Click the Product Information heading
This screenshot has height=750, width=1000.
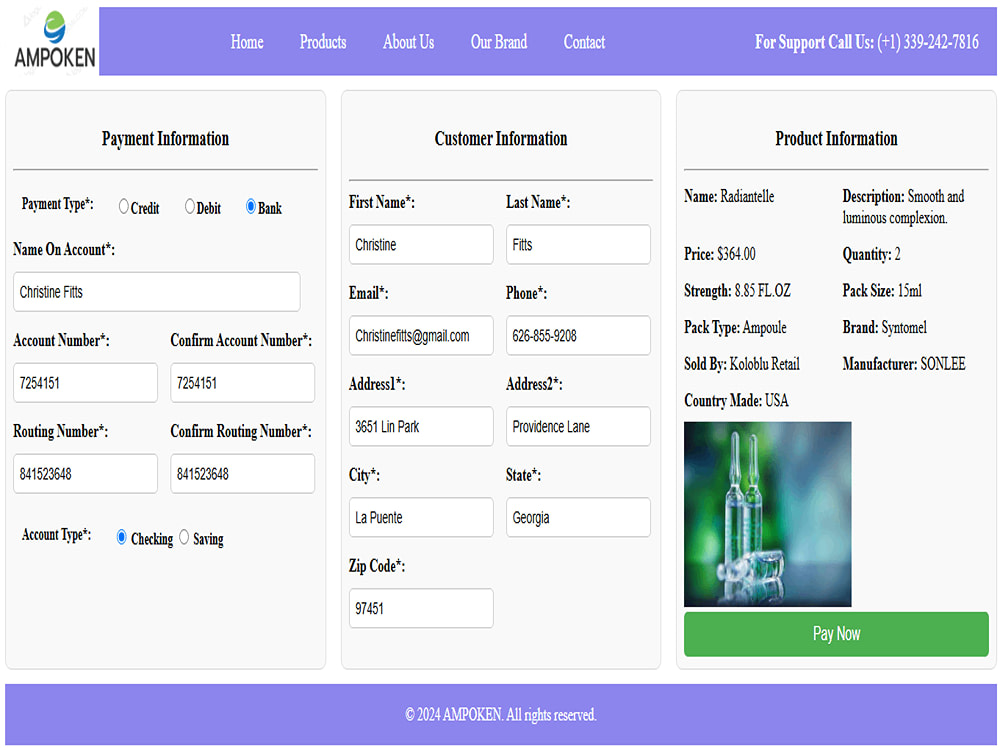point(836,138)
